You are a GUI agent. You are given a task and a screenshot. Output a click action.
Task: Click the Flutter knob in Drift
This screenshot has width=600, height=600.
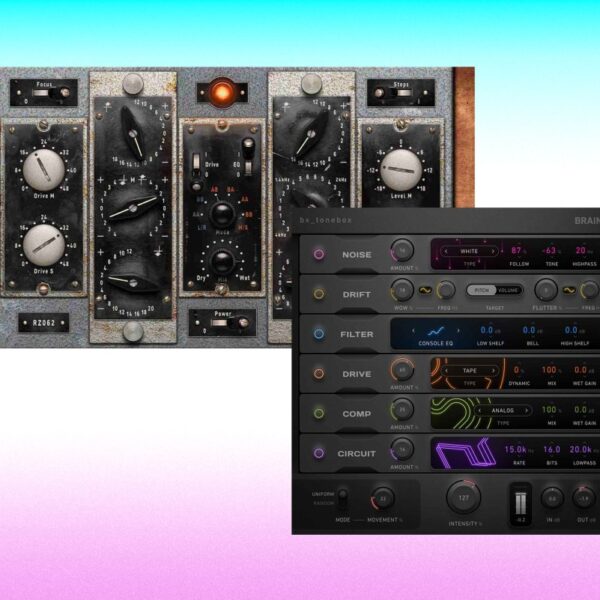pyautogui.click(x=546, y=290)
